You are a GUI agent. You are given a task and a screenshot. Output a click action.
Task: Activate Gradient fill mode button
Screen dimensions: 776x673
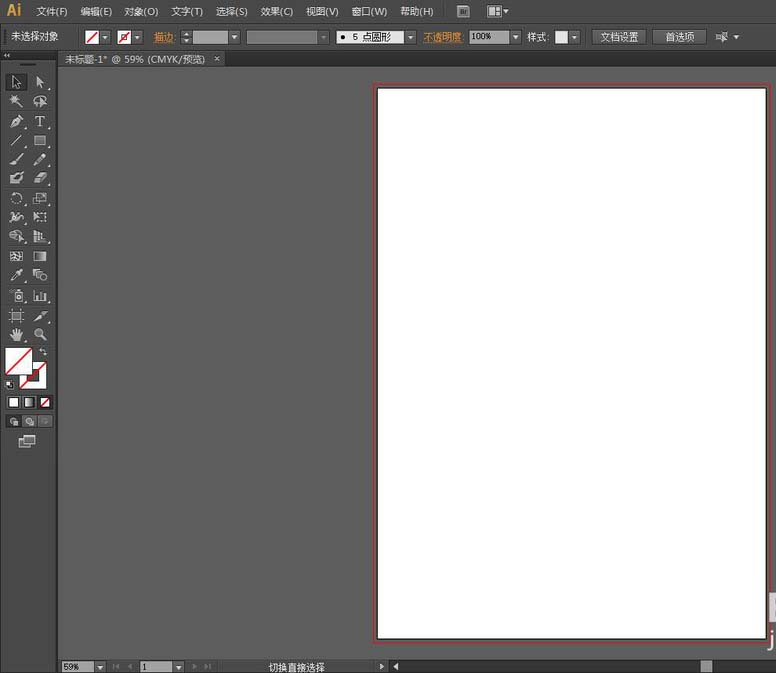(29, 402)
